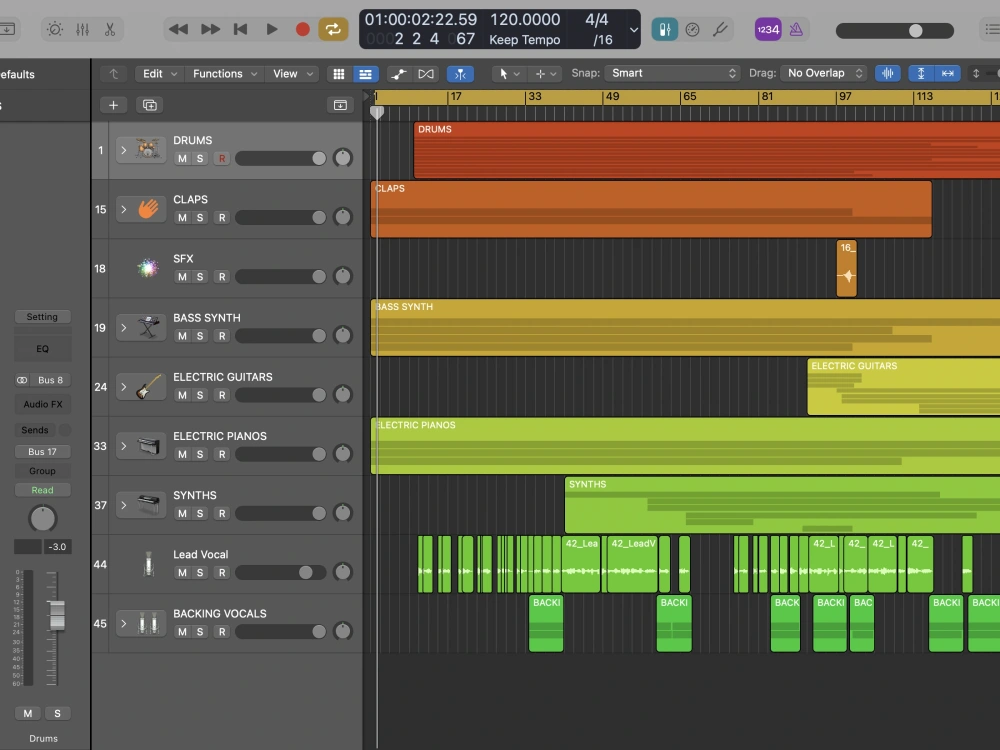Expand the DRUMS track stack

(x=124, y=151)
